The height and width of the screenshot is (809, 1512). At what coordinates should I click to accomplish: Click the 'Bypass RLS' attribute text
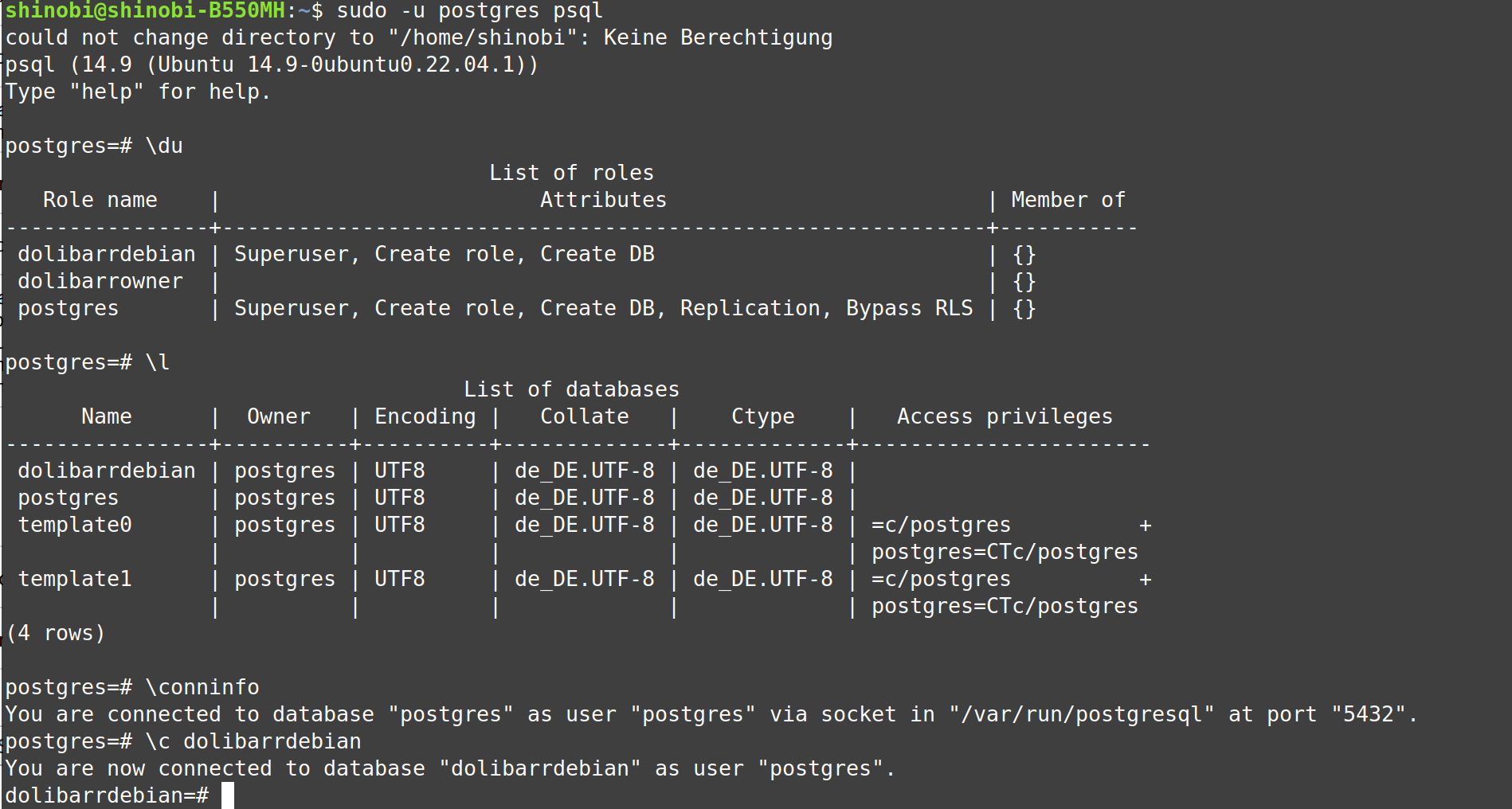point(909,308)
